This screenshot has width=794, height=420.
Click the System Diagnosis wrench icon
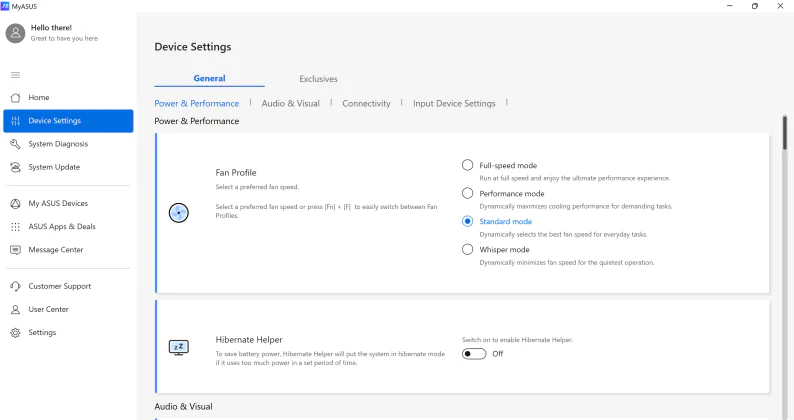(x=16, y=144)
